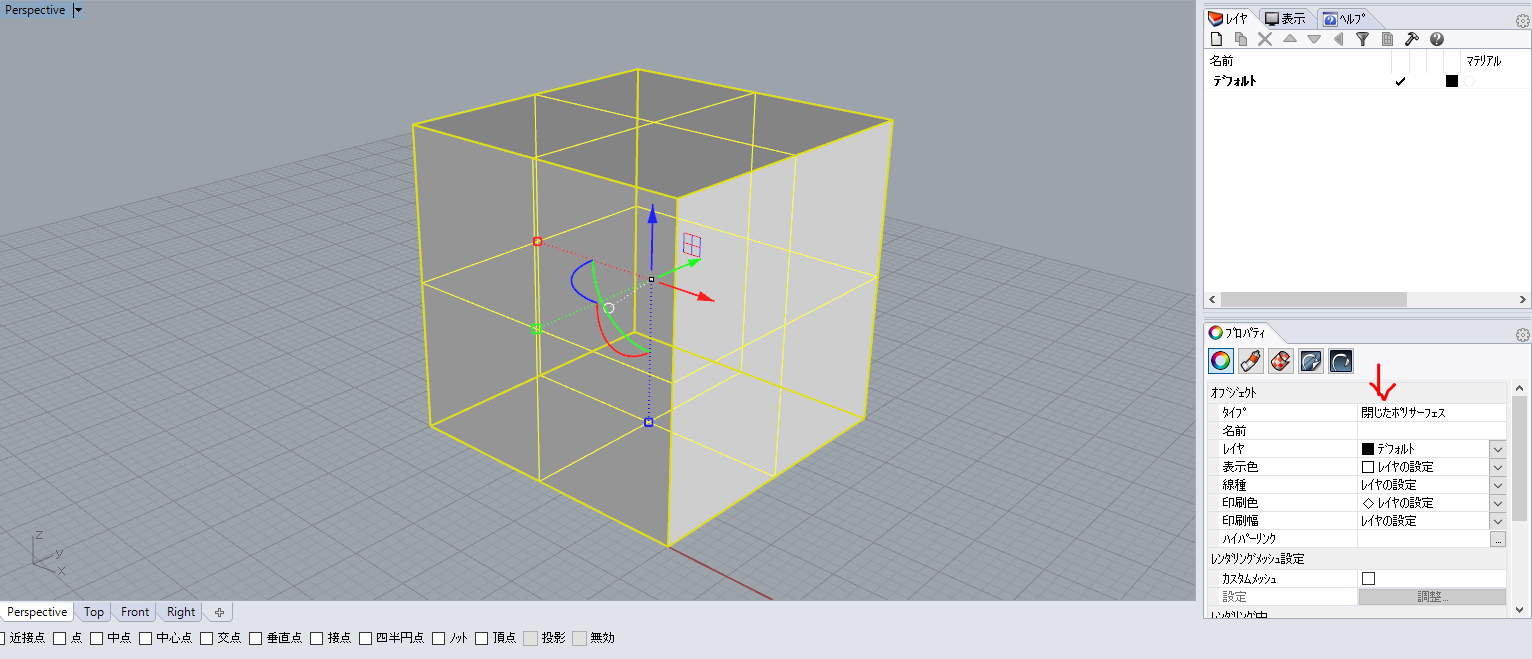This screenshot has height=659, width=1532.
Task: Enable 頂点 object snap
Action: 482,638
